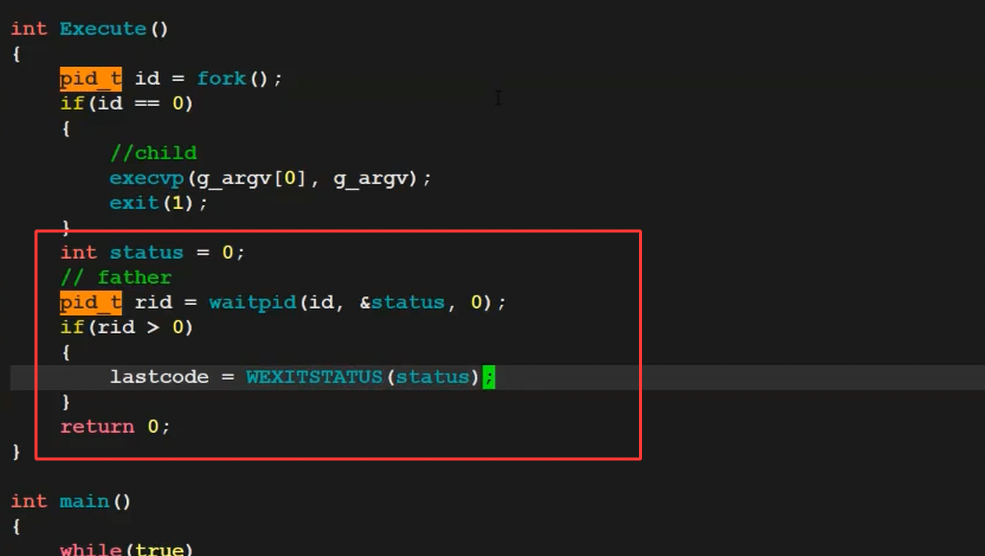985x556 pixels.
Task: Place cursor at WEXITSTATUS macro
Action: pos(314,377)
